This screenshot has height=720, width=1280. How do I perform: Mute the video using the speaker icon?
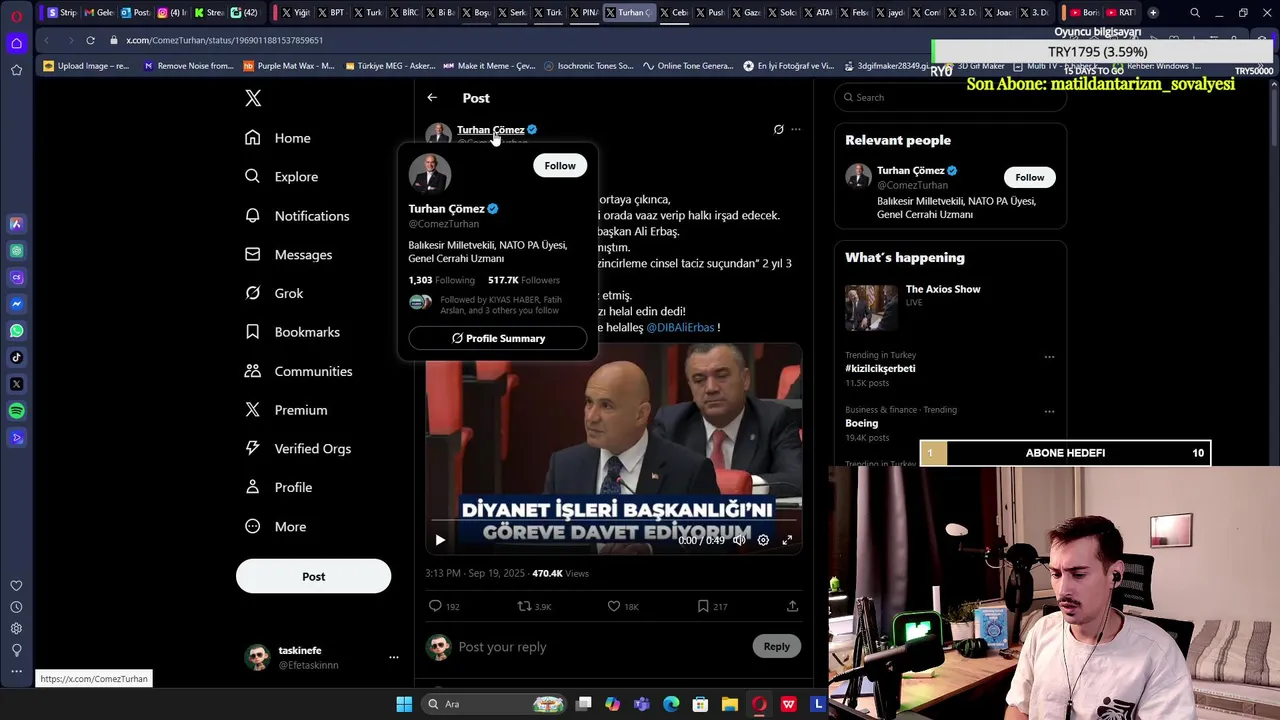pos(739,540)
